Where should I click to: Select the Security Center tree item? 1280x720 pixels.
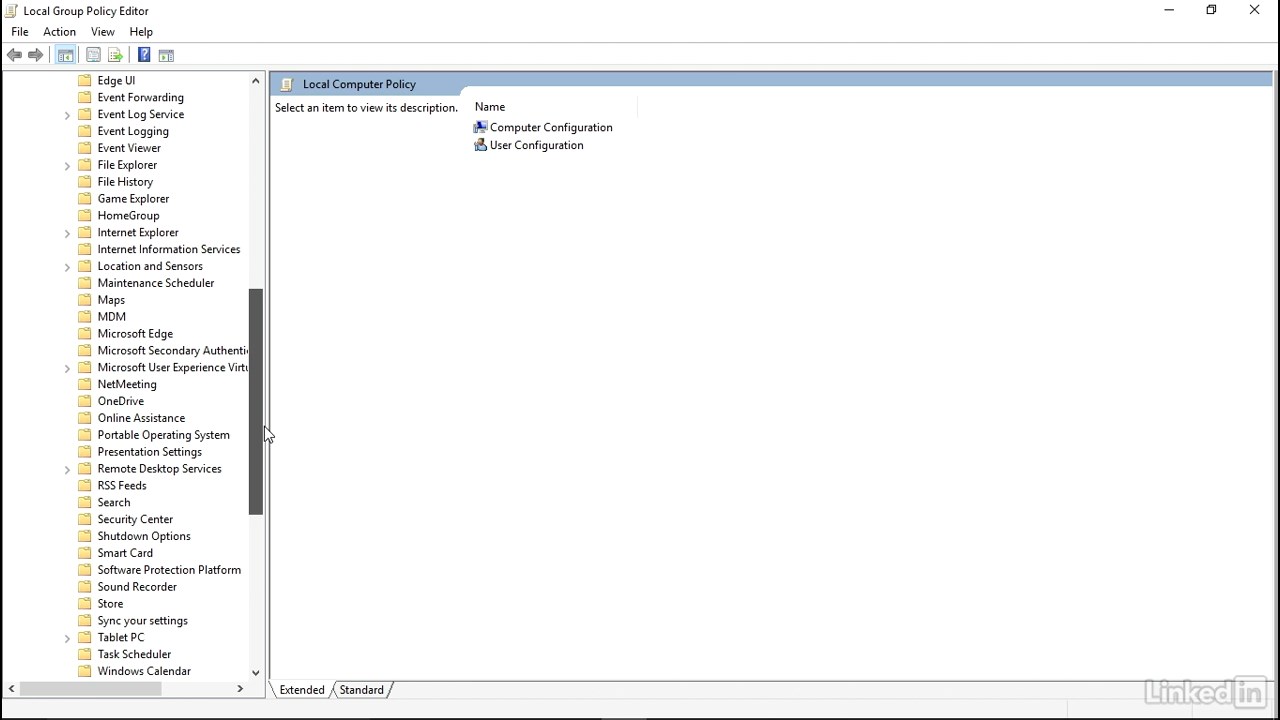[135, 519]
